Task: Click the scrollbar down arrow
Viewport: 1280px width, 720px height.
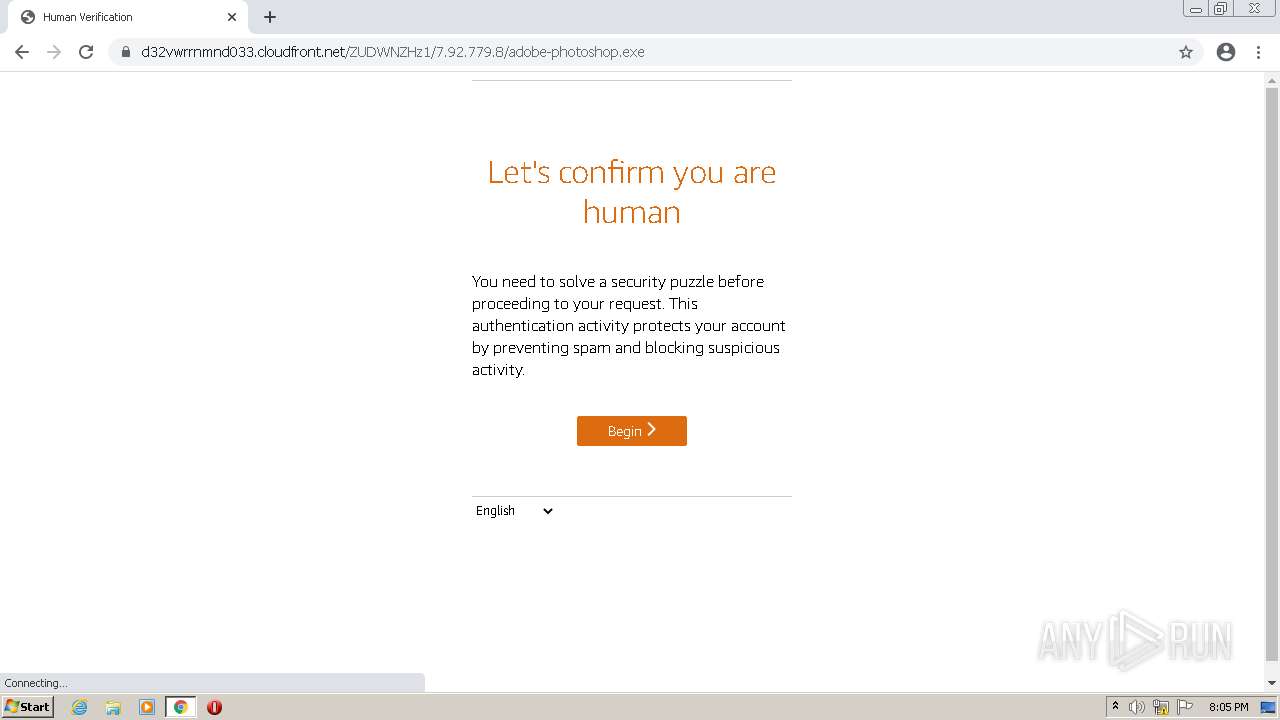Action: point(1272,683)
